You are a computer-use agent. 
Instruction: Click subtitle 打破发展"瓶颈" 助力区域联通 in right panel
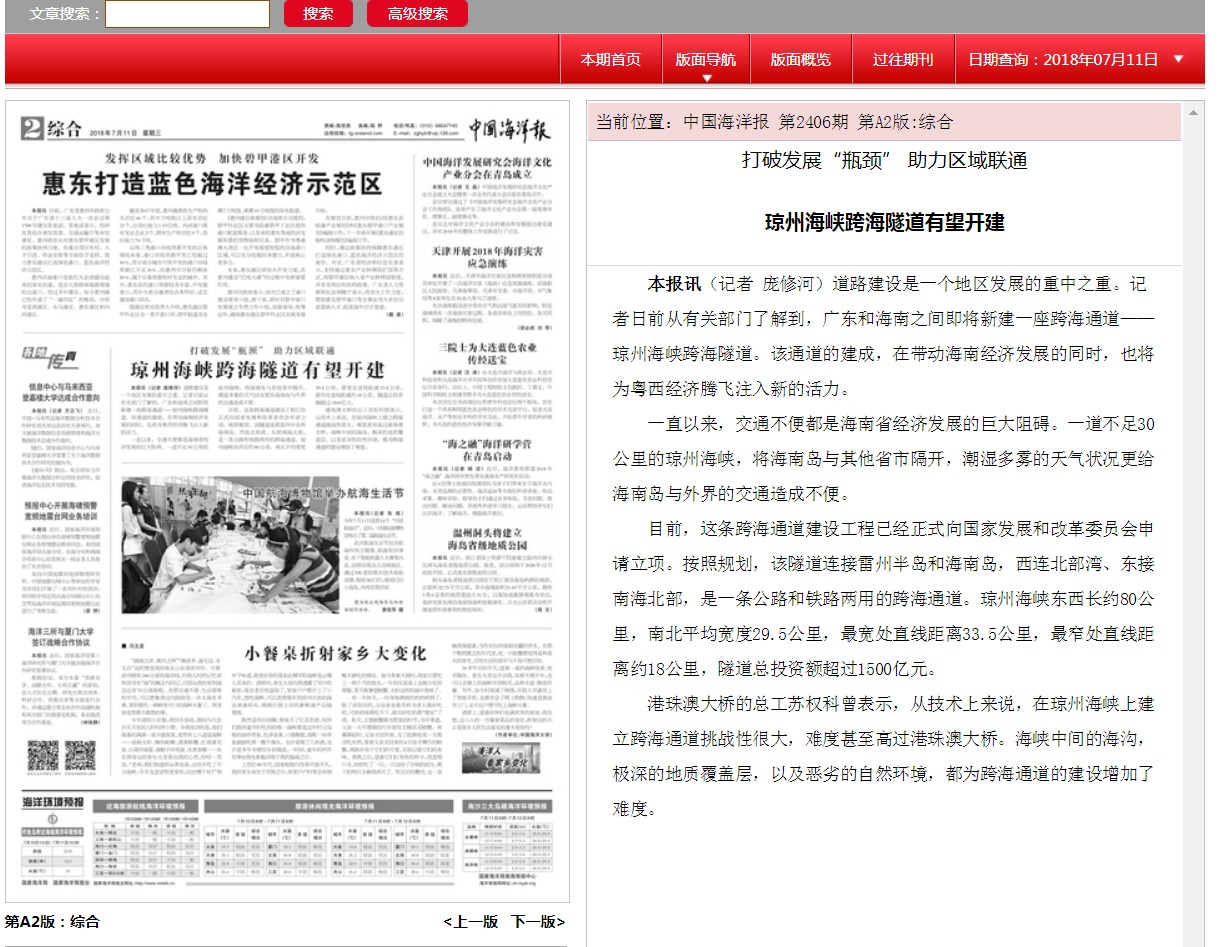[x=884, y=160]
